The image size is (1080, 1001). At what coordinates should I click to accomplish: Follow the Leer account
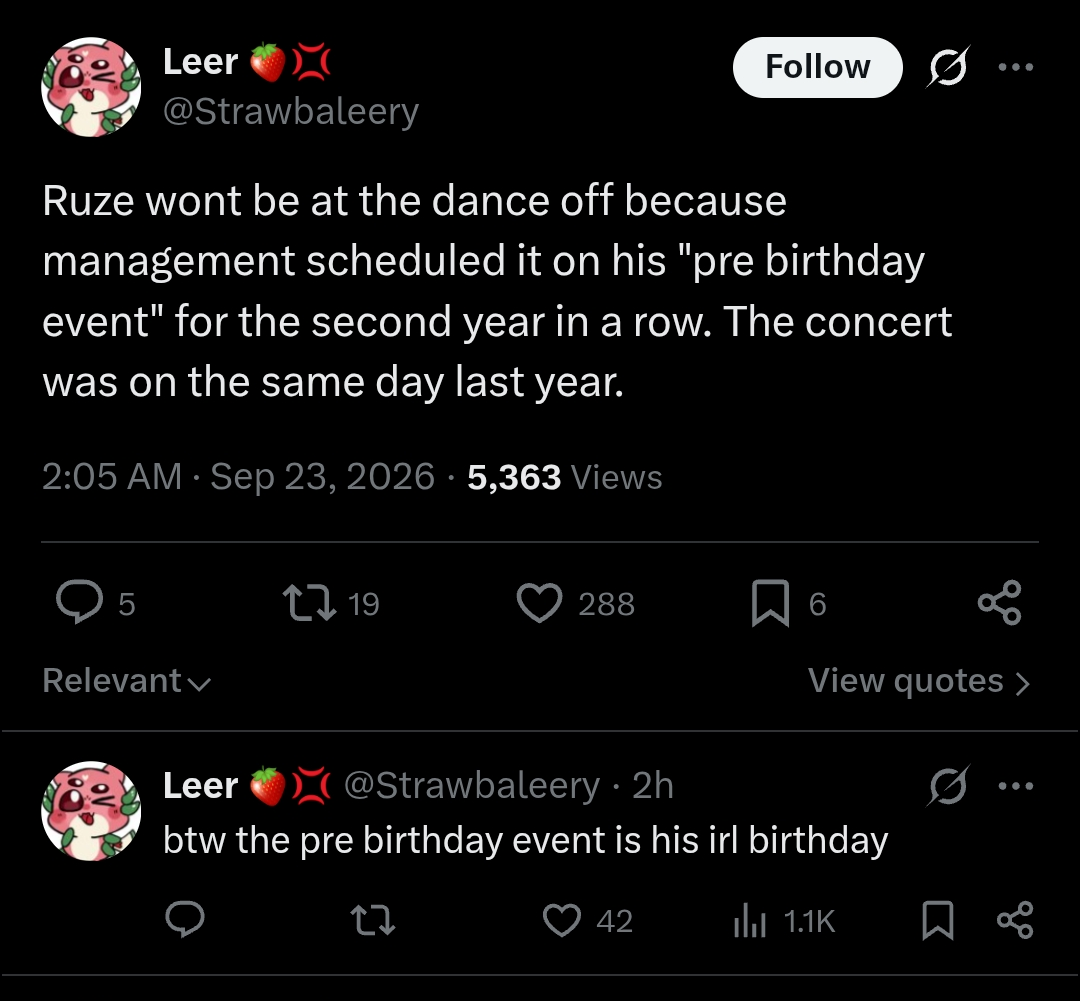click(818, 68)
